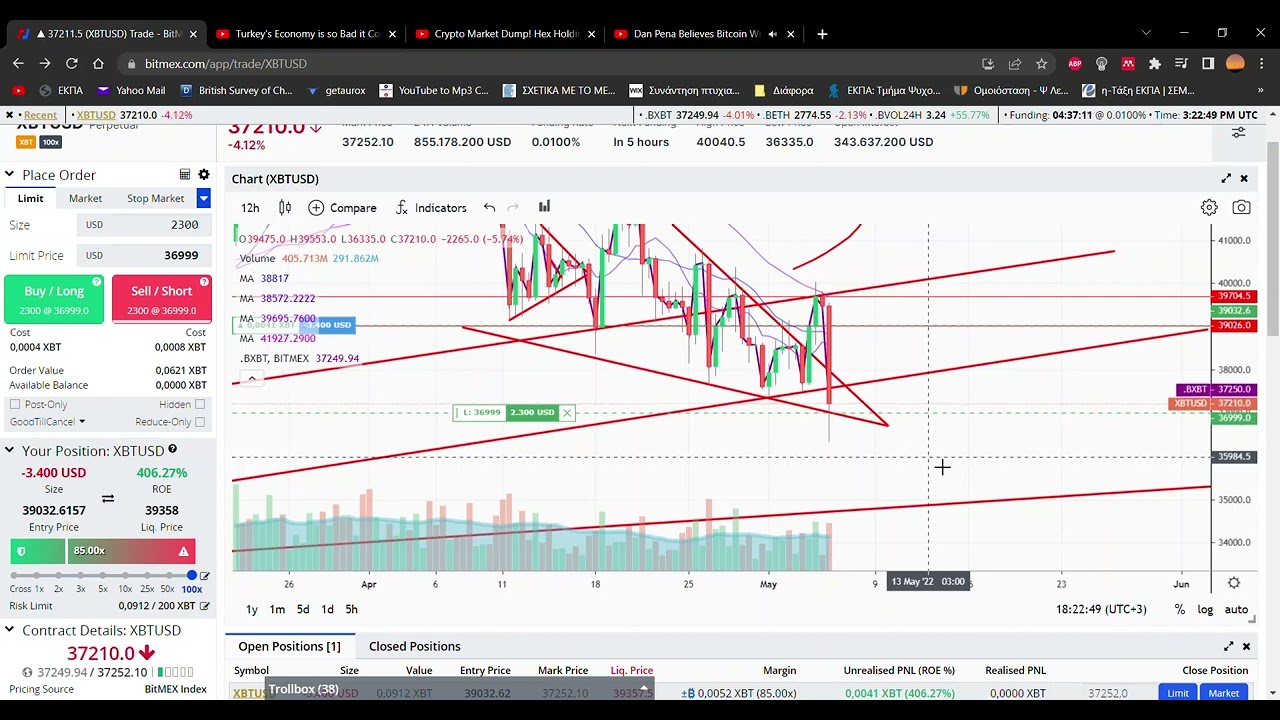Bookmark this page with star icon
The width and height of the screenshot is (1280, 720).
pos(1041,63)
